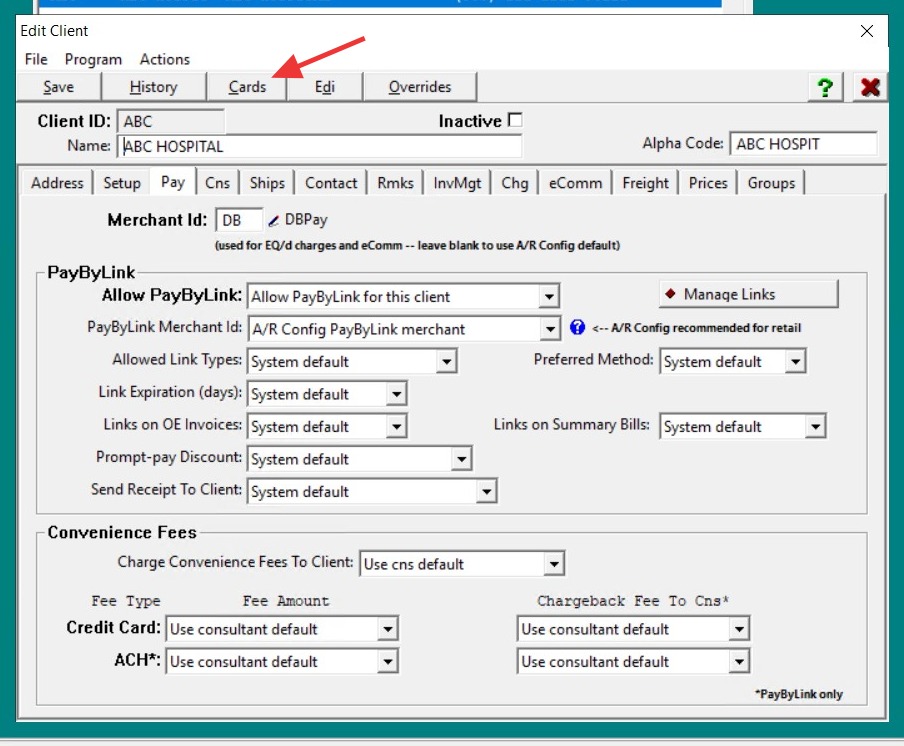
Task: Open the Preferred Method dropdown
Action: (x=796, y=361)
